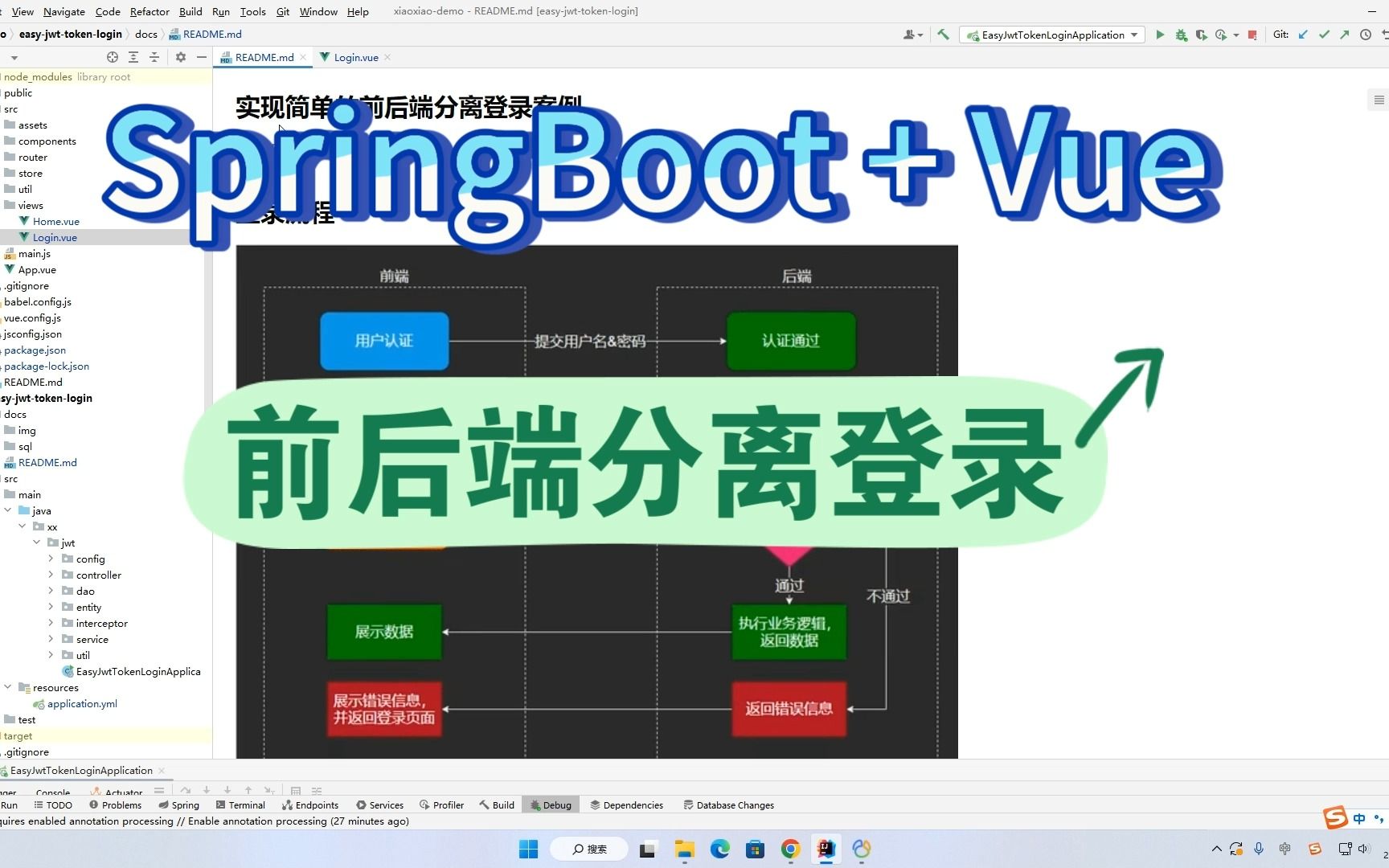Open Problems tool window
Image resolution: width=1389 pixels, height=868 pixels.
point(115,805)
